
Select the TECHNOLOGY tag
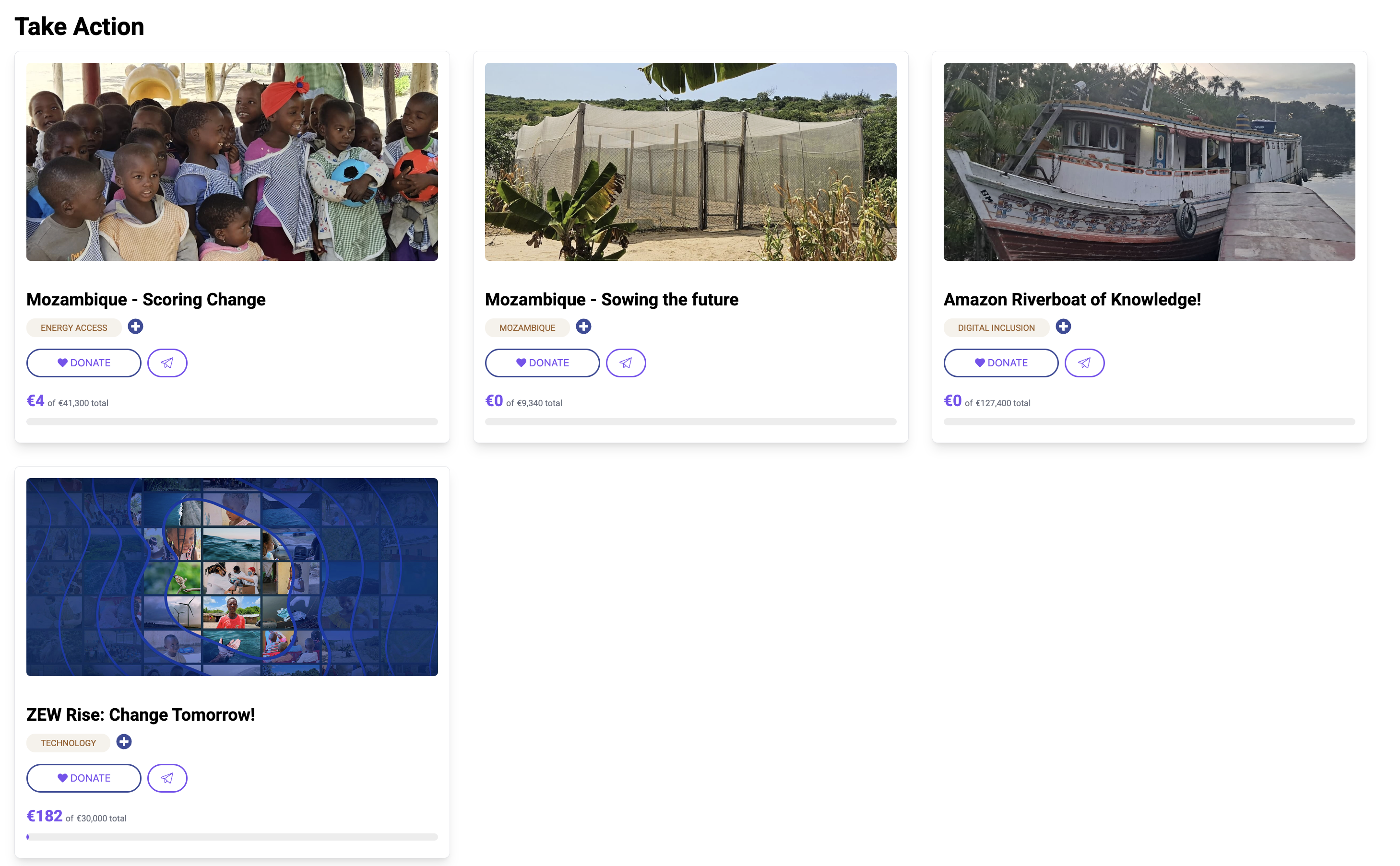[x=68, y=743]
